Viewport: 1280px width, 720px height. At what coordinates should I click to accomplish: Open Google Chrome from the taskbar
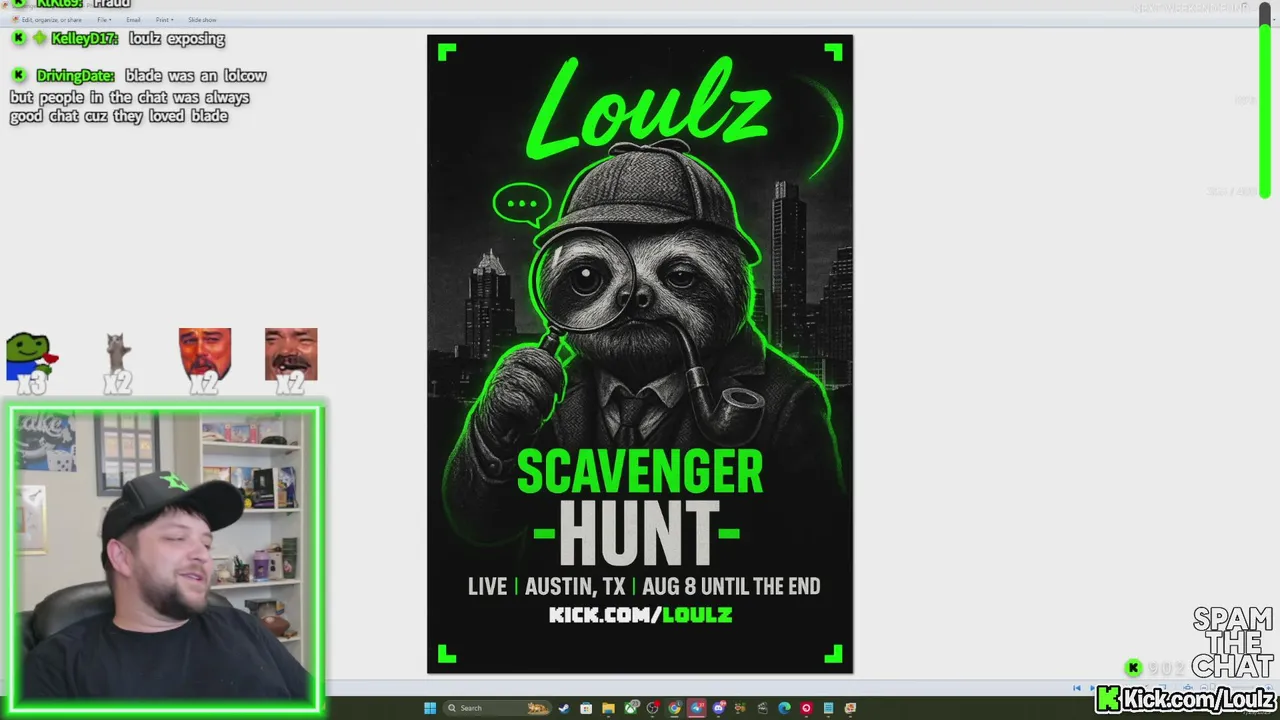click(x=675, y=708)
